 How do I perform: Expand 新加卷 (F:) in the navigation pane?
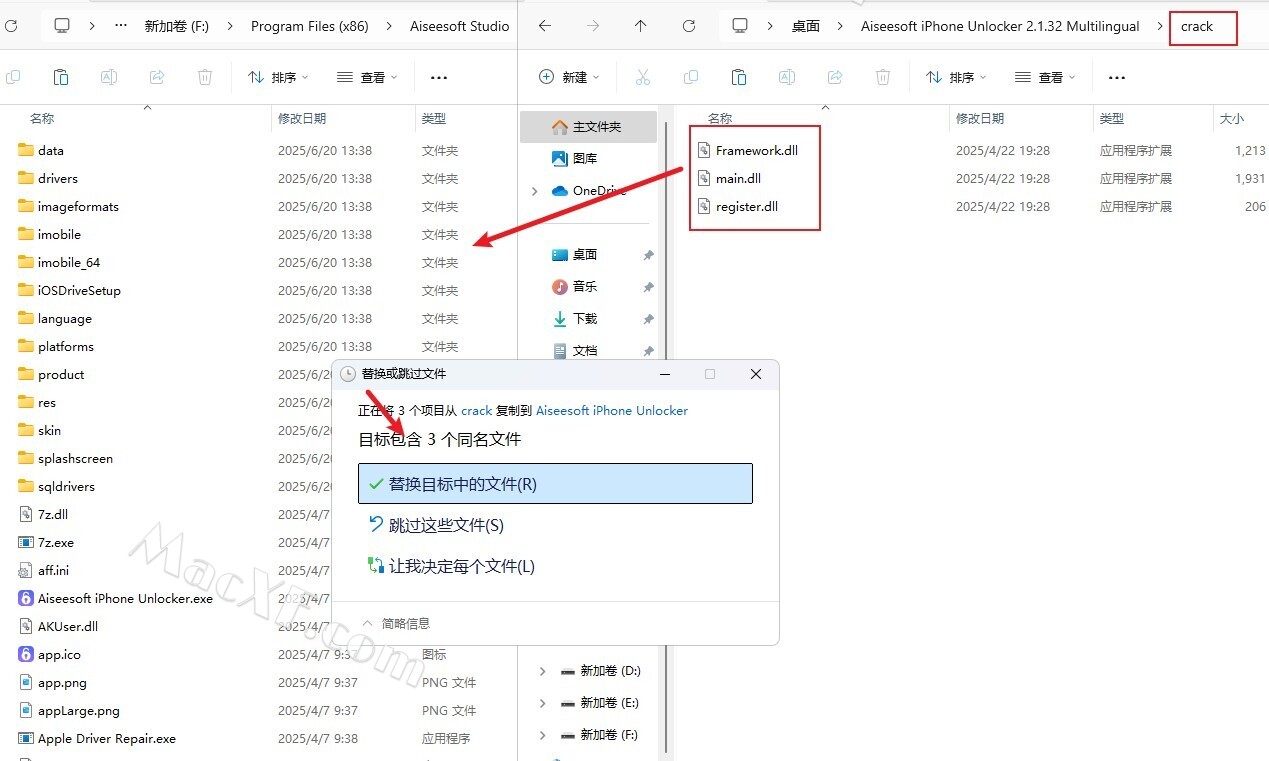[x=543, y=735]
